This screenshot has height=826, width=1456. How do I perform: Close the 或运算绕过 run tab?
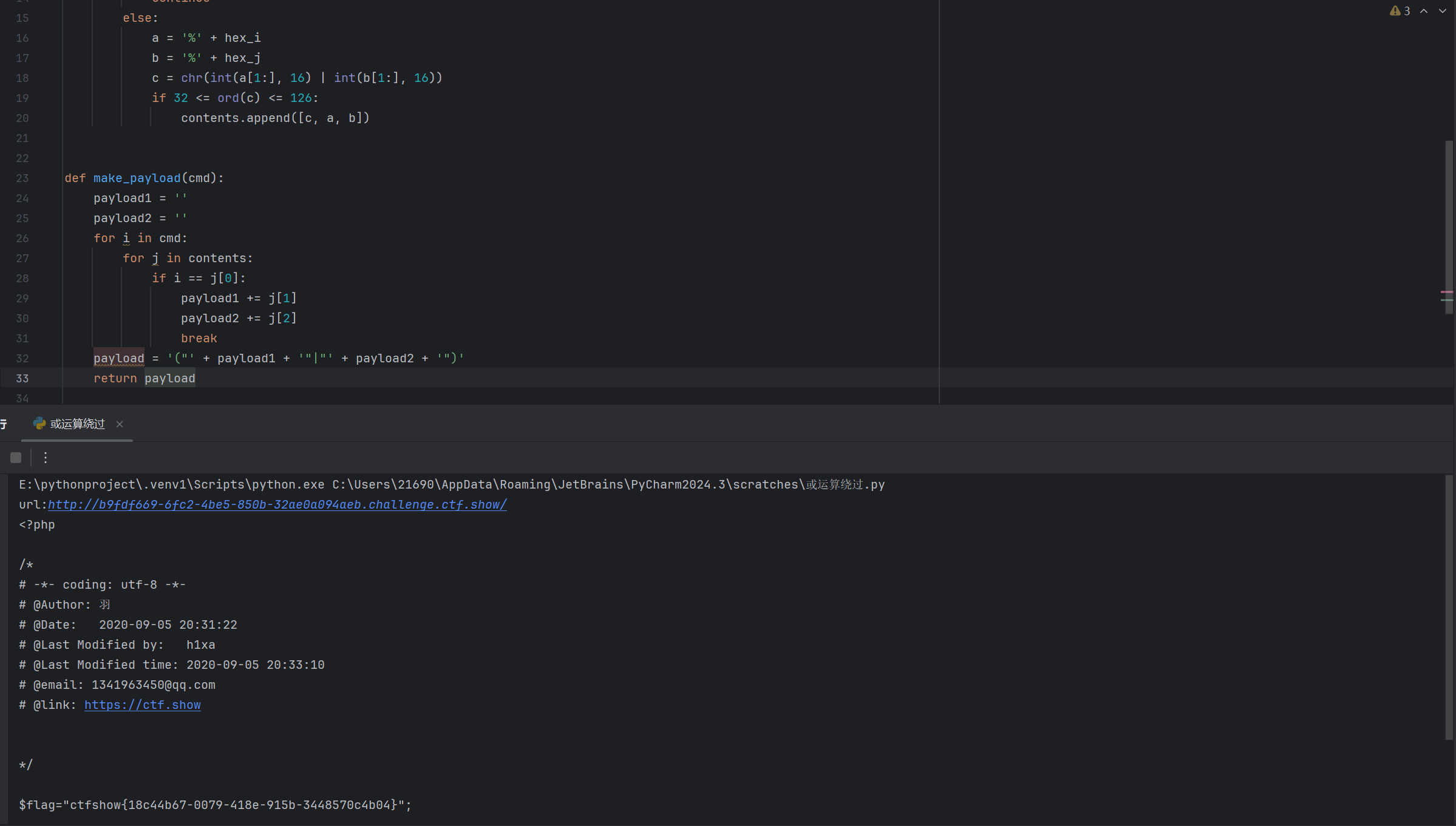click(x=120, y=424)
